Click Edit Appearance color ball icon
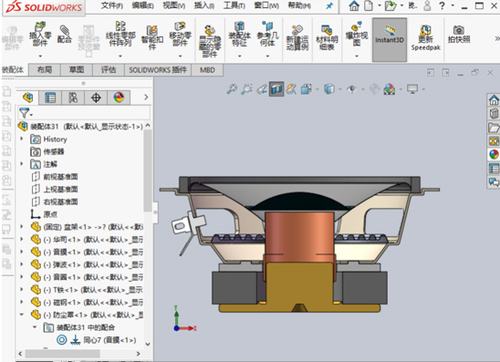This screenshot has height=362, width=500. 375,89
